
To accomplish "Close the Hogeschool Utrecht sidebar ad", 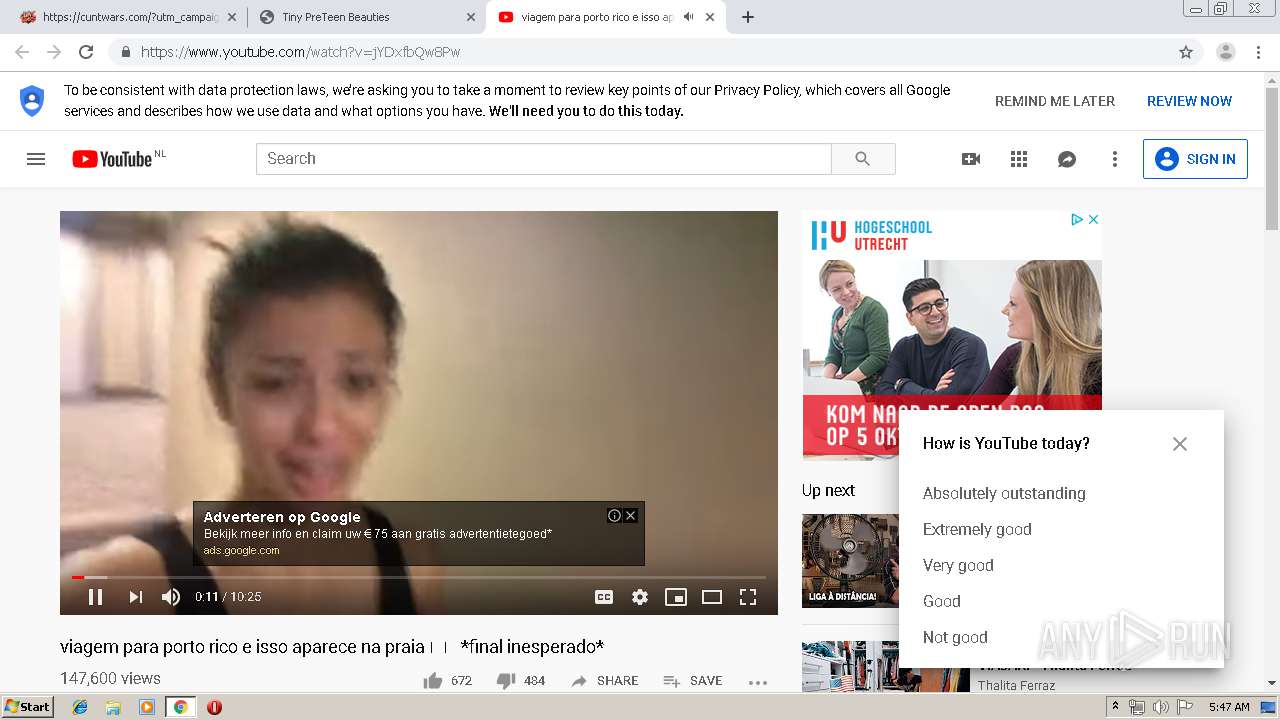I will click(x=1094, y=219).
